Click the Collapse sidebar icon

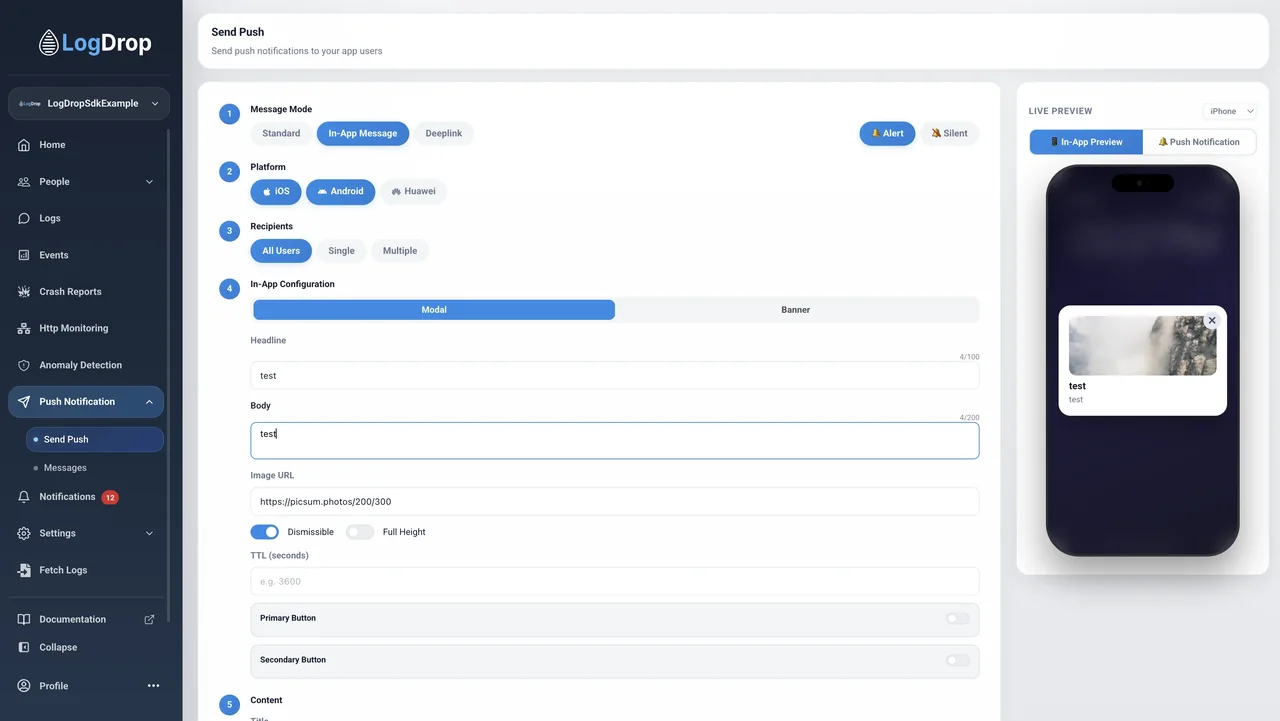click(x=24, y=647)
